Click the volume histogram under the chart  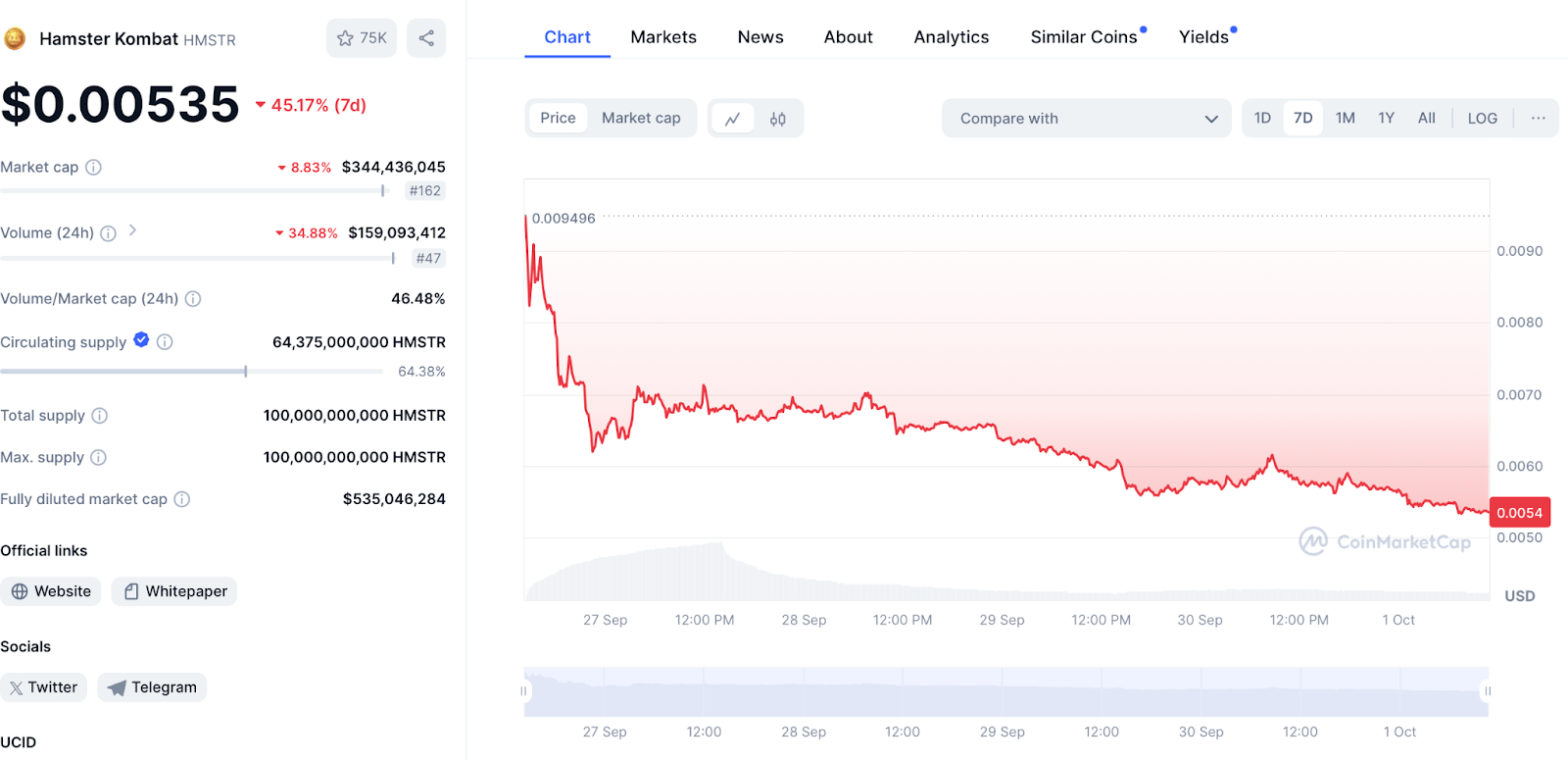[1006, 573]
